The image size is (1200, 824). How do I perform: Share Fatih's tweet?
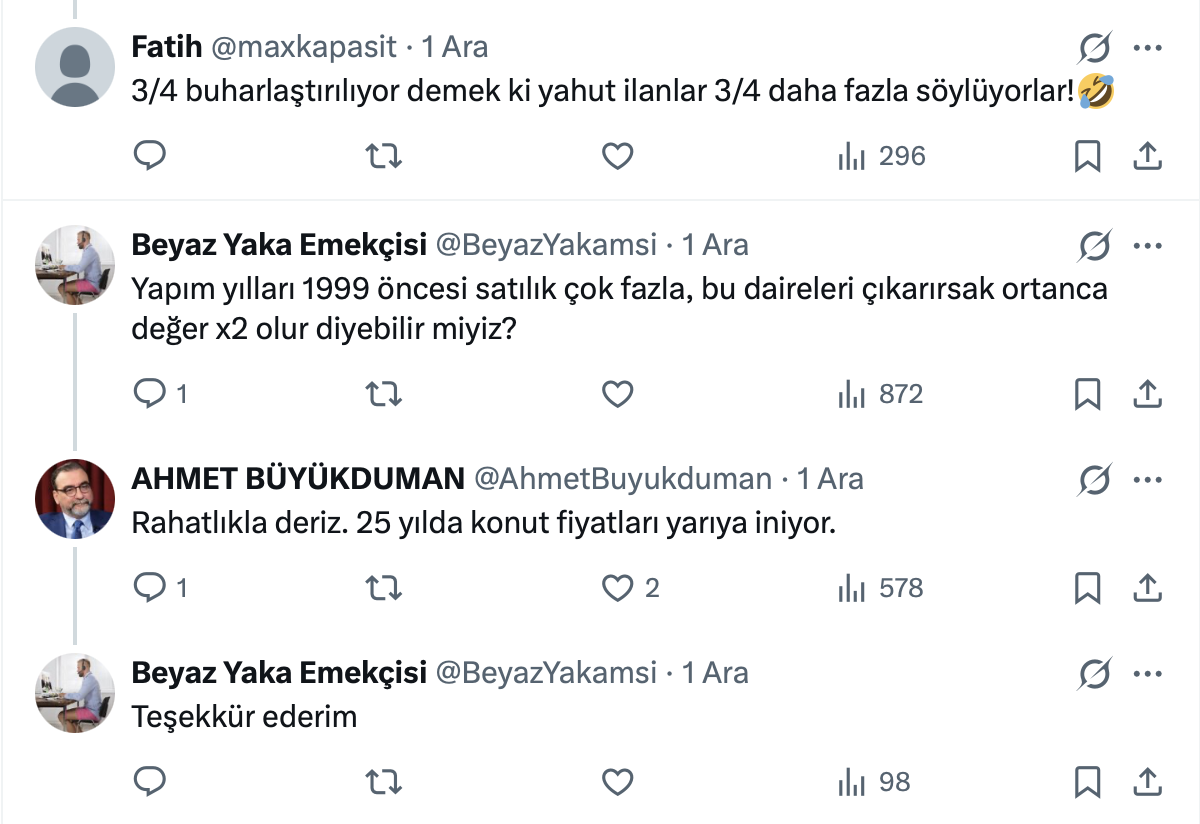pyautogui.click(x=1147, y=156)
